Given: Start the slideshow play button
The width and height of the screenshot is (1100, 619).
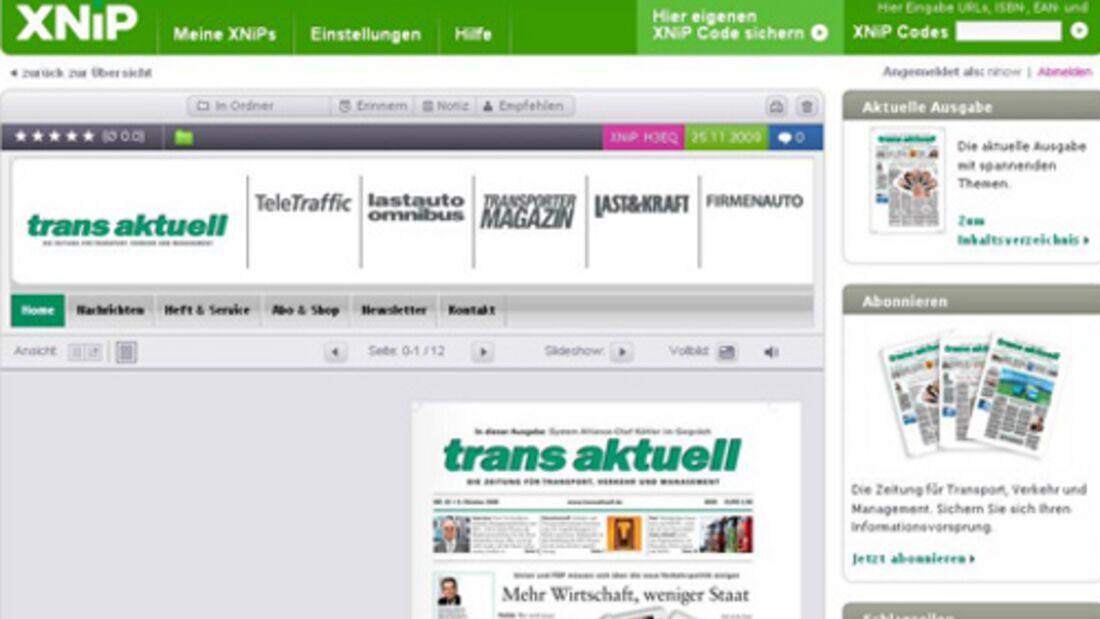Looking at the screenshot, I should click(621, 352).
